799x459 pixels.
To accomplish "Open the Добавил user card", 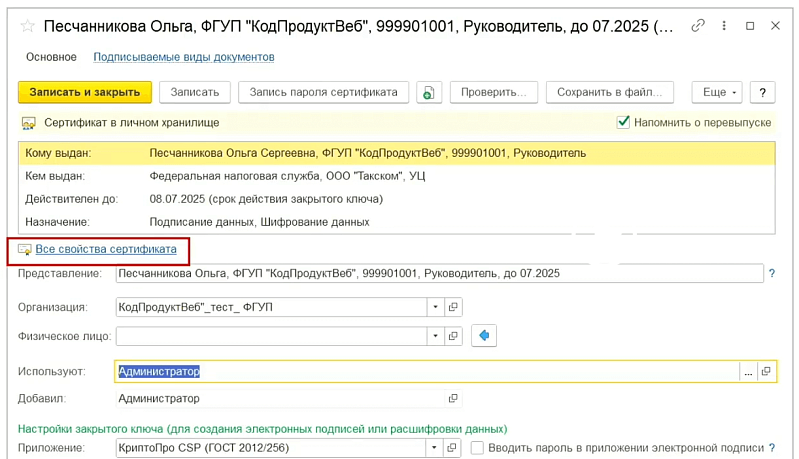I will click(453, 398).
